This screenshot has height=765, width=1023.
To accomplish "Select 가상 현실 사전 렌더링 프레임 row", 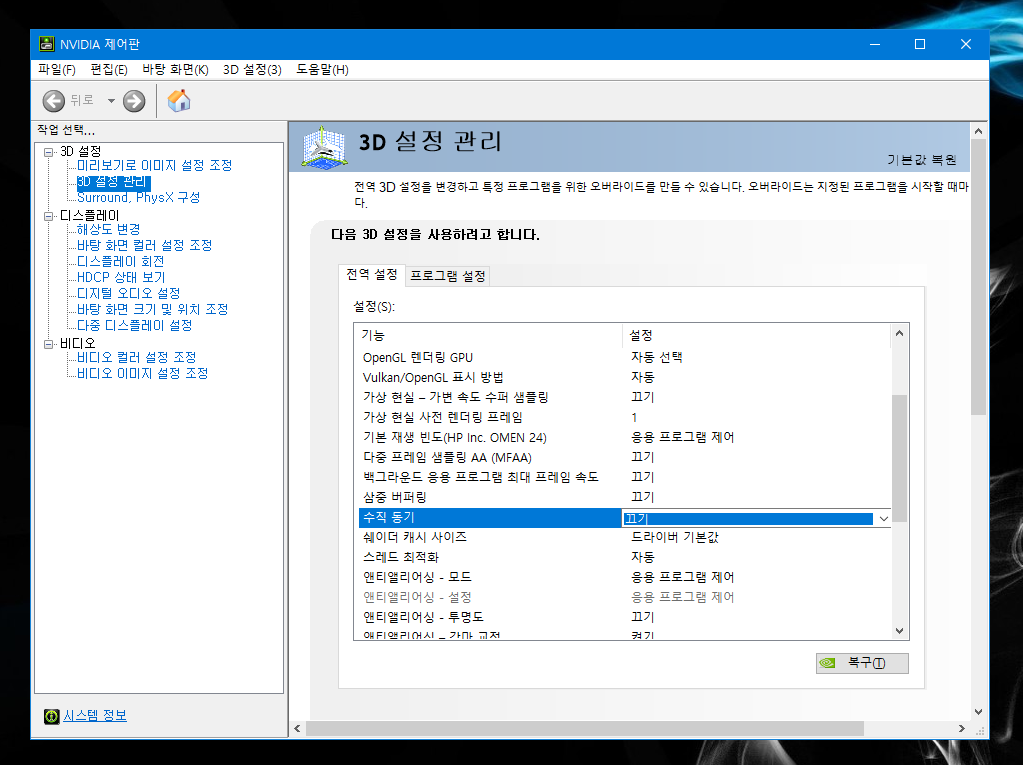I will [x=624, y=417].
